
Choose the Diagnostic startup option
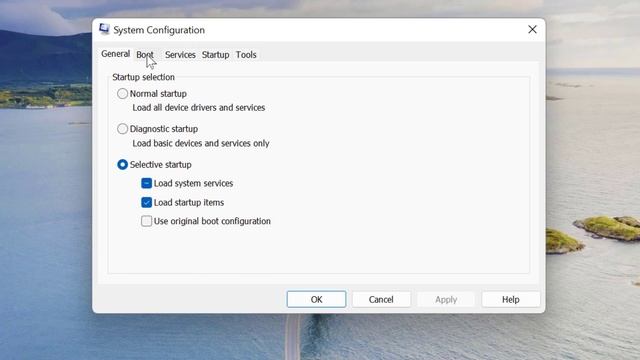point(122,129)
